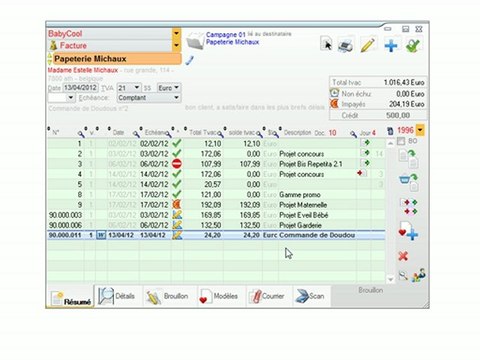Select the Projet Garderie row
The width and height of the screenshot is (480, 360).
216,225
